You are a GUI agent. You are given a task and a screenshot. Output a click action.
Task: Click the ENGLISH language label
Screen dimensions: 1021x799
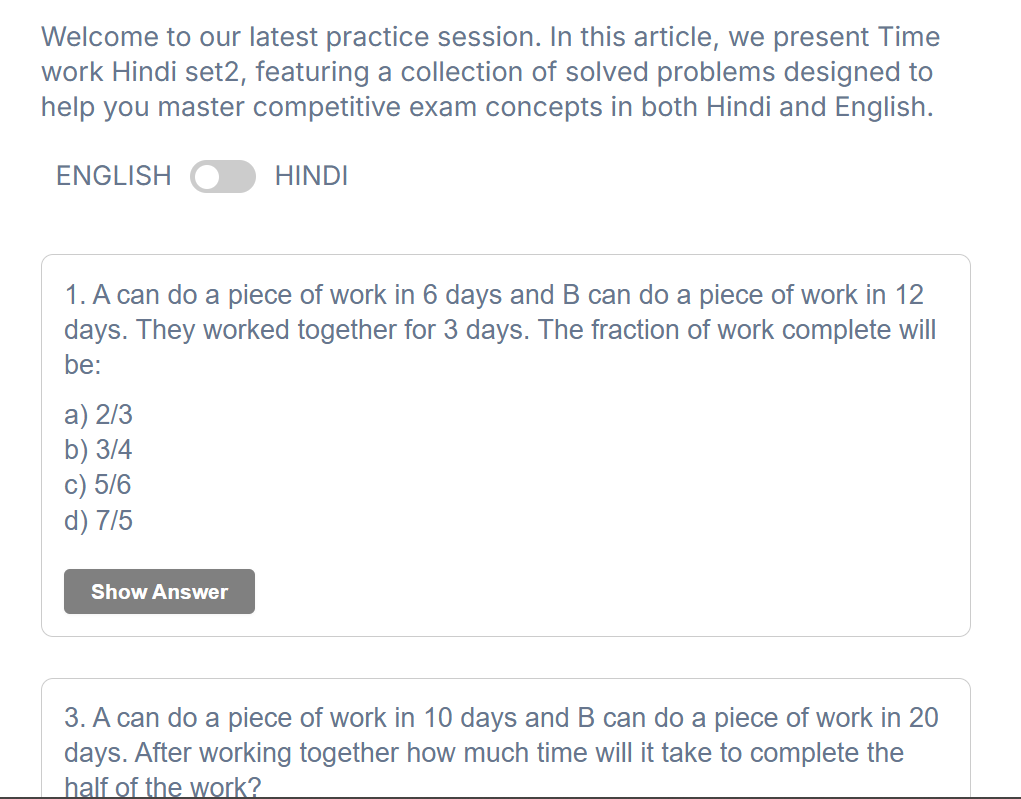(x=114, y=177)
